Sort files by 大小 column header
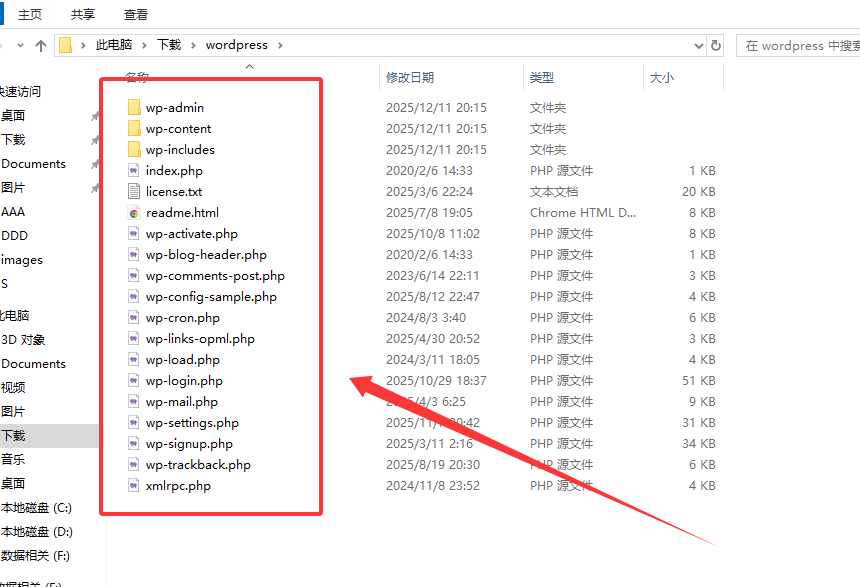This screenshot has width=860, height=587. [x=661, y=77]
